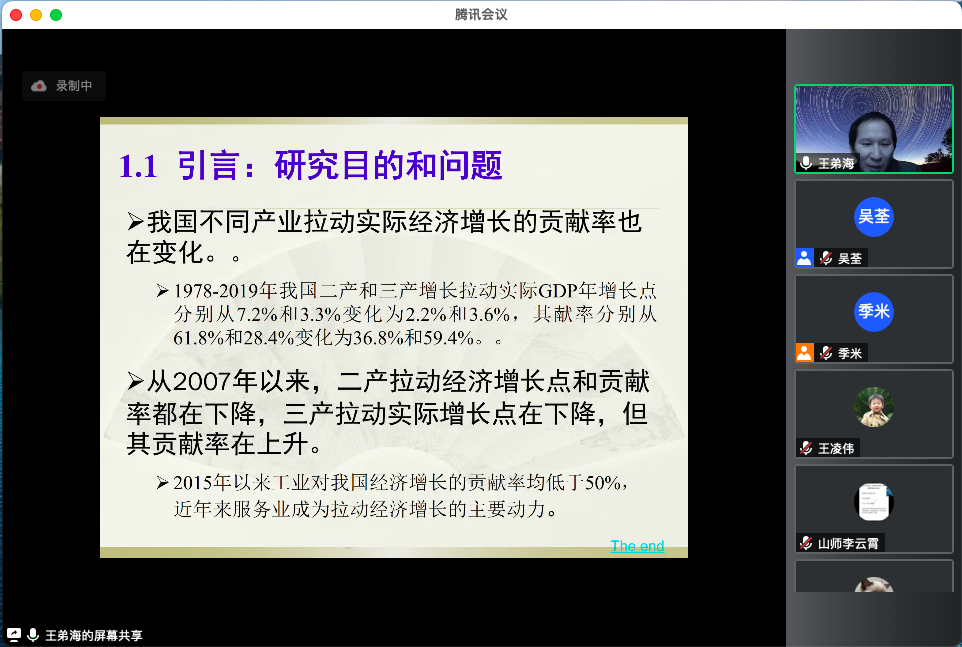
Task: Unmute 吴荃's microphone
Action: click(825, 257)
